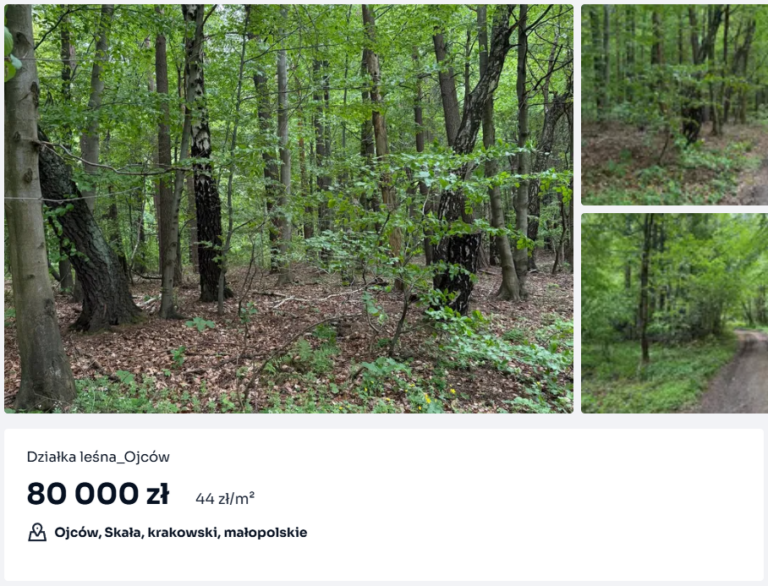Click Skała in the location line

tap(123, 533)
